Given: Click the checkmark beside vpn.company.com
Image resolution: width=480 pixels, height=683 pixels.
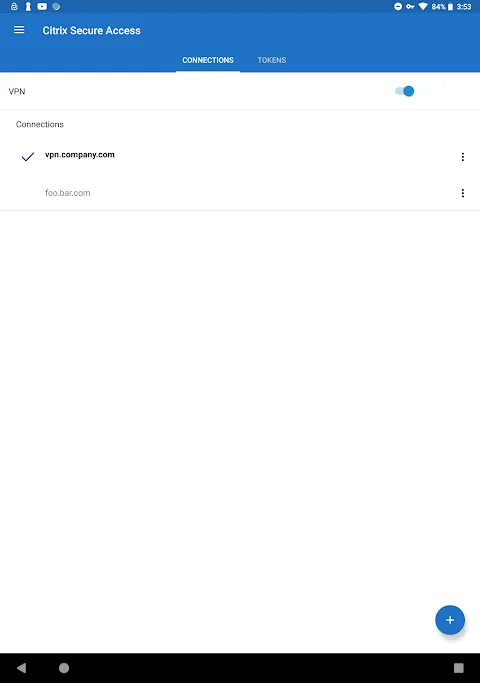Looking at the screenshot, I should (28, 157).
